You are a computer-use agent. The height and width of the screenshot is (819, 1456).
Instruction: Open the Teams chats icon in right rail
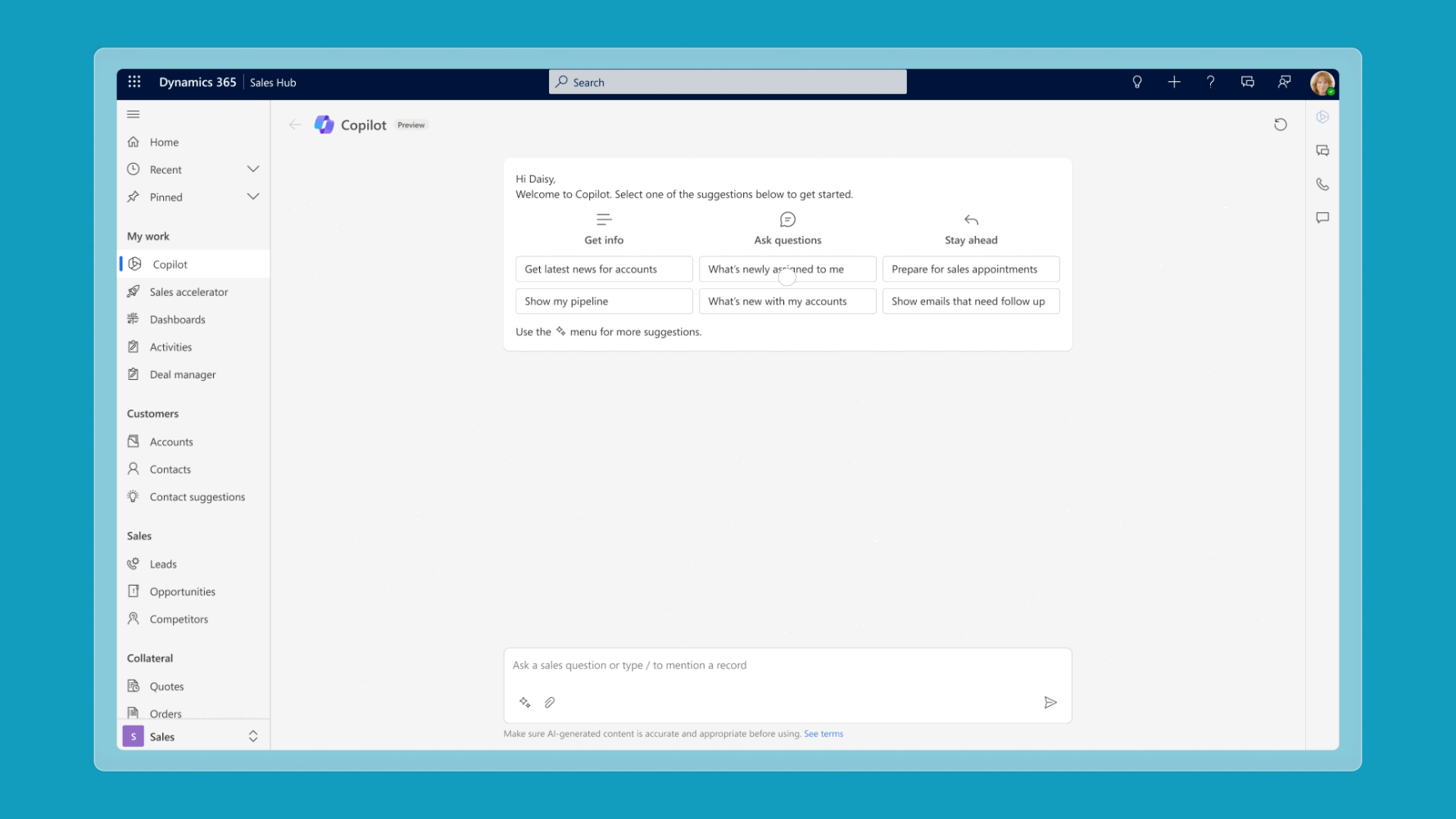(1322, 150)
